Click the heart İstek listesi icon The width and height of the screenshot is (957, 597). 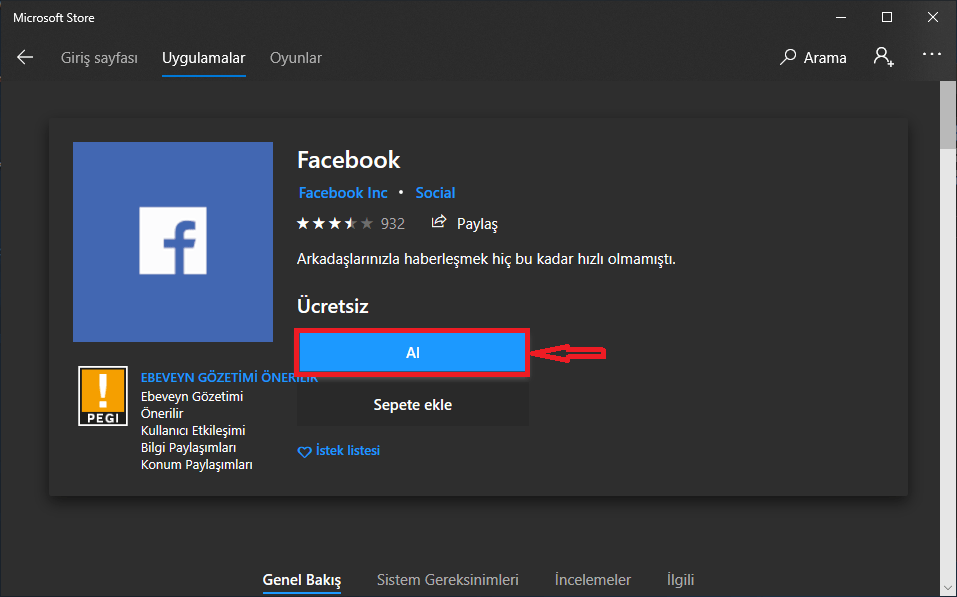tap(305, 452)
